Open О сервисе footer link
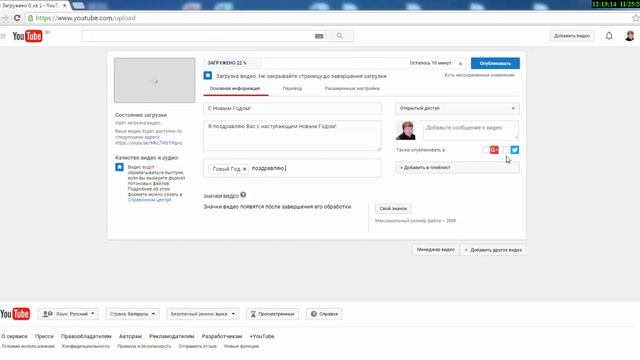The height and width of the screenshot is (360, 640). click(14, 336)
